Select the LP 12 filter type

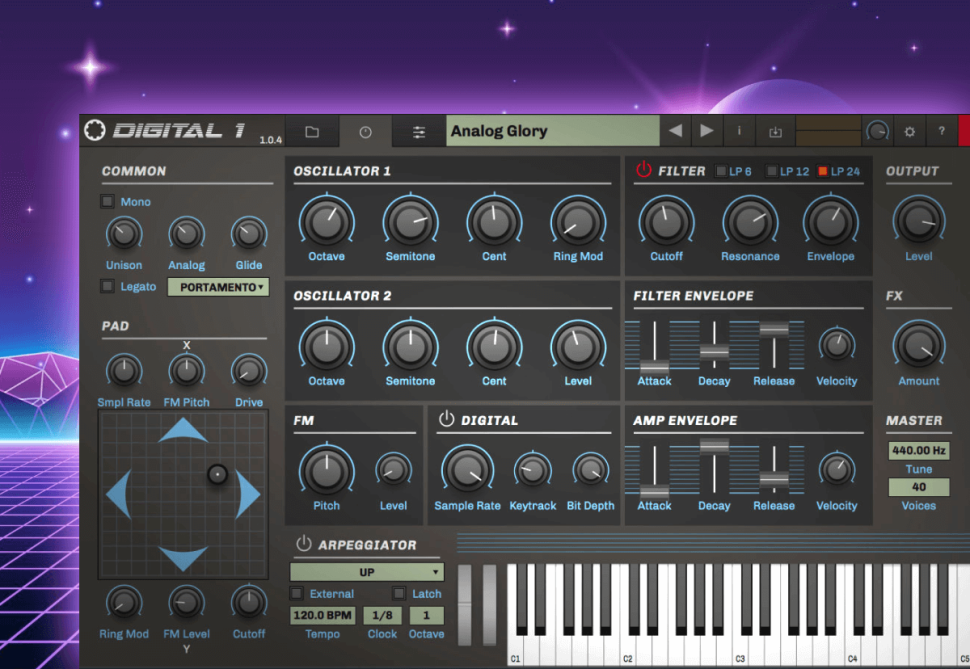(x=772, y=171)
